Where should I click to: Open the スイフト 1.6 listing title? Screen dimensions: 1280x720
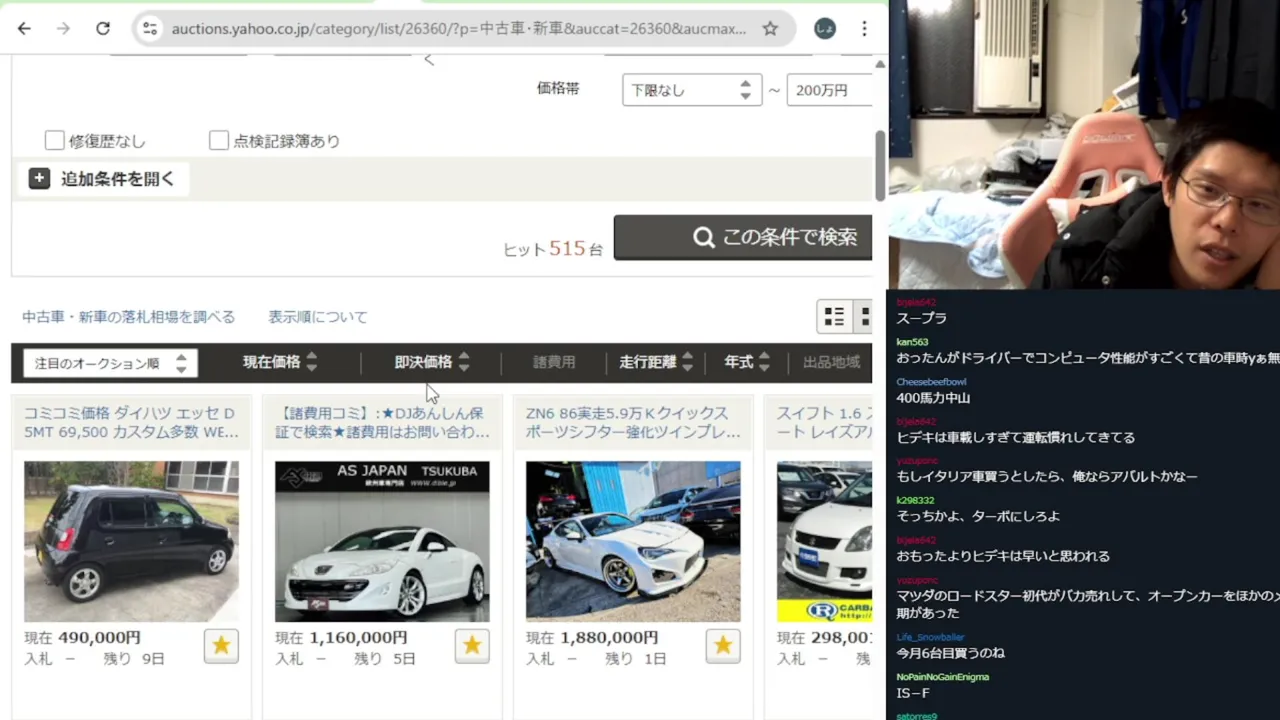tap(824, 422)
